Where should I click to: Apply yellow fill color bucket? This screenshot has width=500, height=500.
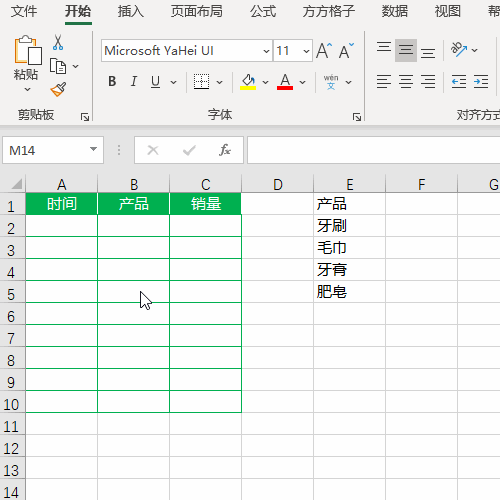tap(248, 82)
